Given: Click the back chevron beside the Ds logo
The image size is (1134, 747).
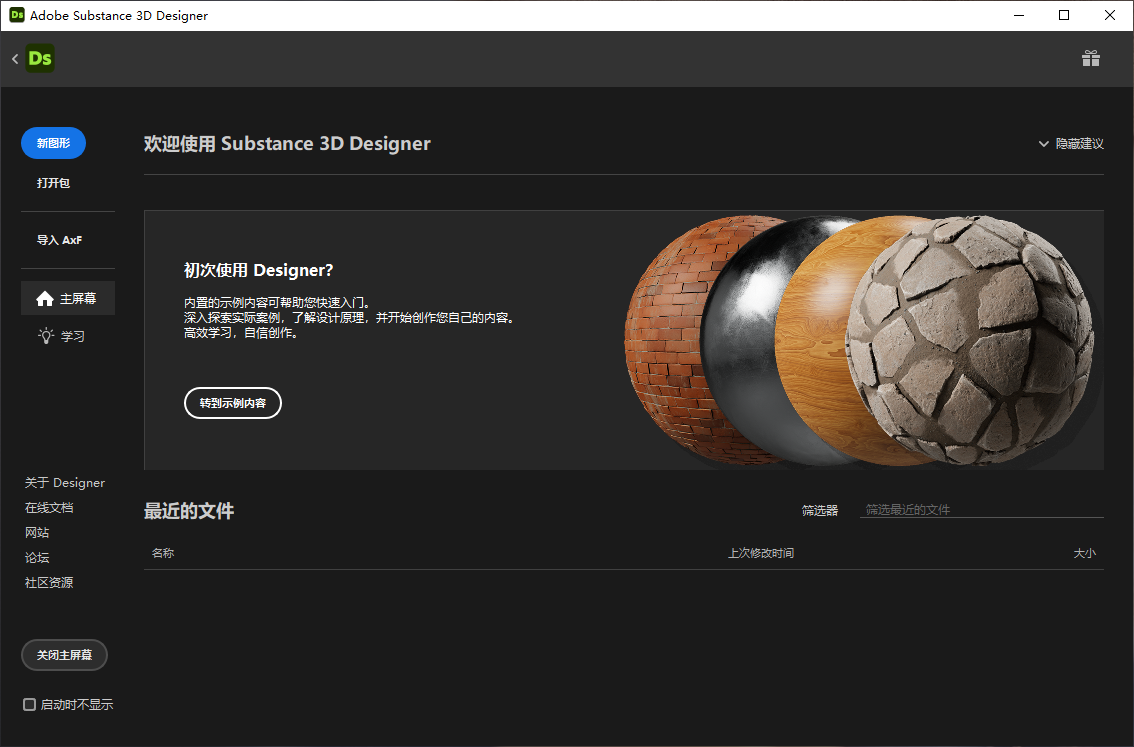Looking at the screenshot, I should click(x=15, y=59).
